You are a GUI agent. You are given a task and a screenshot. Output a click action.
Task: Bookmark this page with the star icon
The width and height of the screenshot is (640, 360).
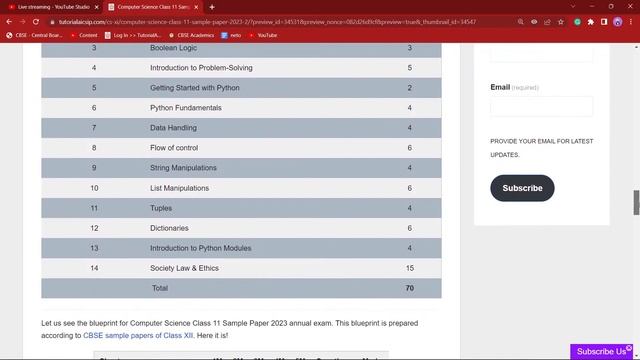pyautogui.click(x=561, y=22)
